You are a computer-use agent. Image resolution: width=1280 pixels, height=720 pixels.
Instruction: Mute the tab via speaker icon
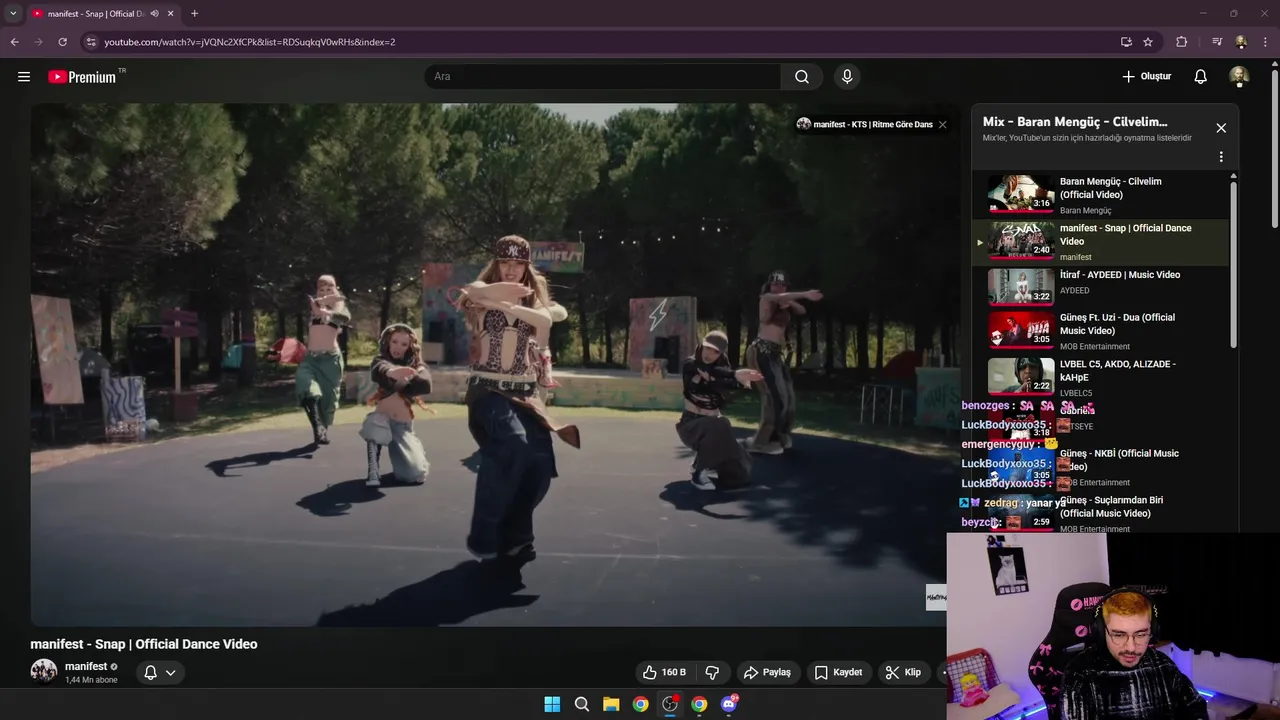(154, 14)
